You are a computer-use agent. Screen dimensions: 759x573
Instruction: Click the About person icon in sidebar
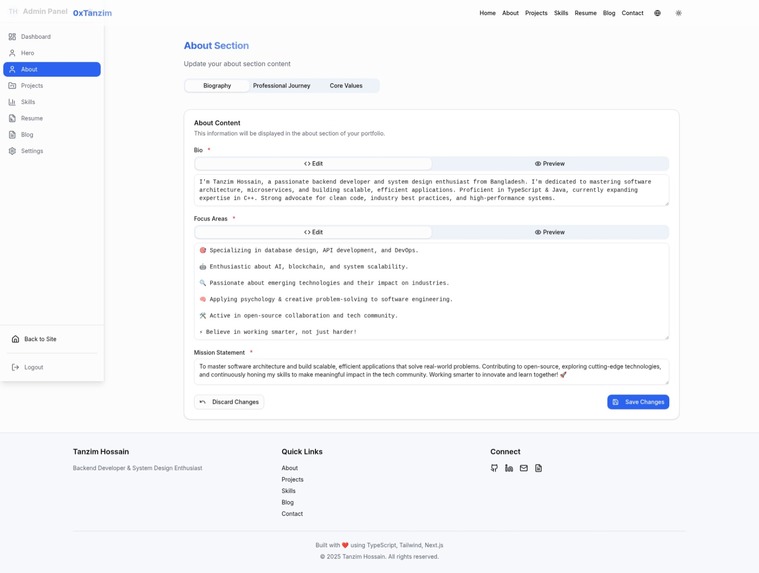click(x=12, y=69)
